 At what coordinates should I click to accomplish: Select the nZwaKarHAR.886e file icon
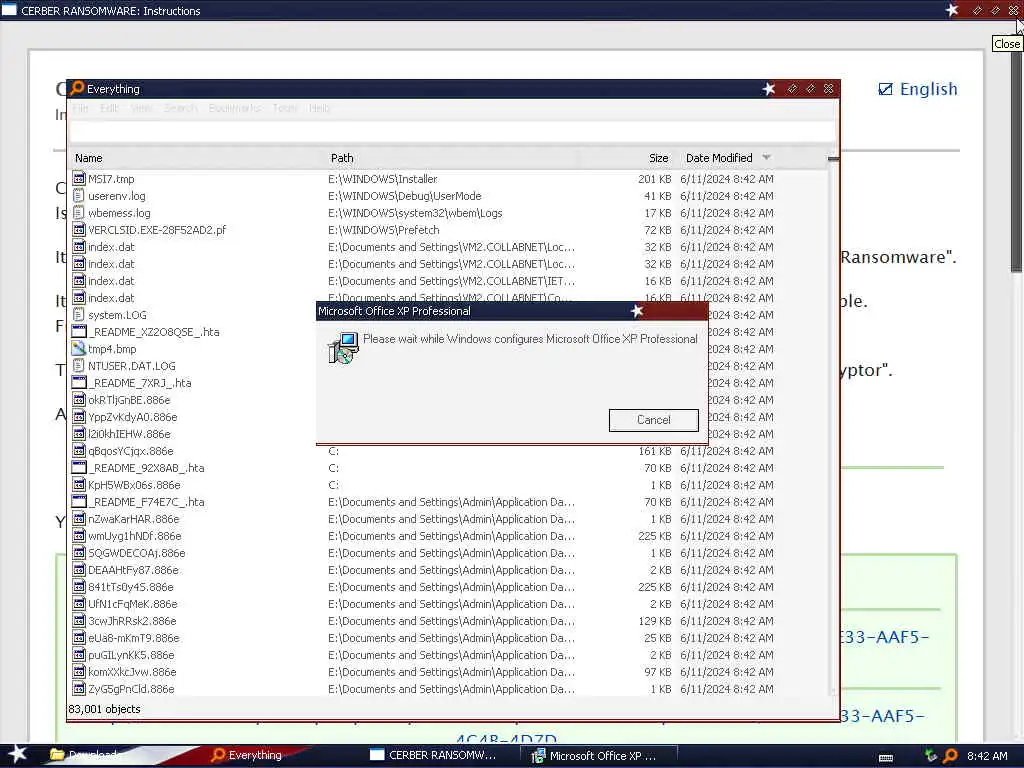79,518
